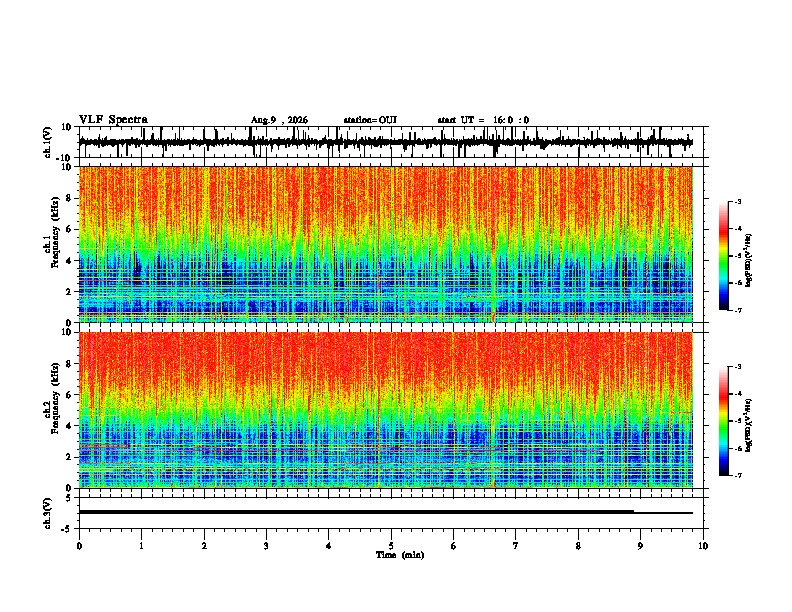Click the "ch.3(V)" axis label
Image resolution: width=792 pixels, height=612 pixels.
[x=48, y=514]
